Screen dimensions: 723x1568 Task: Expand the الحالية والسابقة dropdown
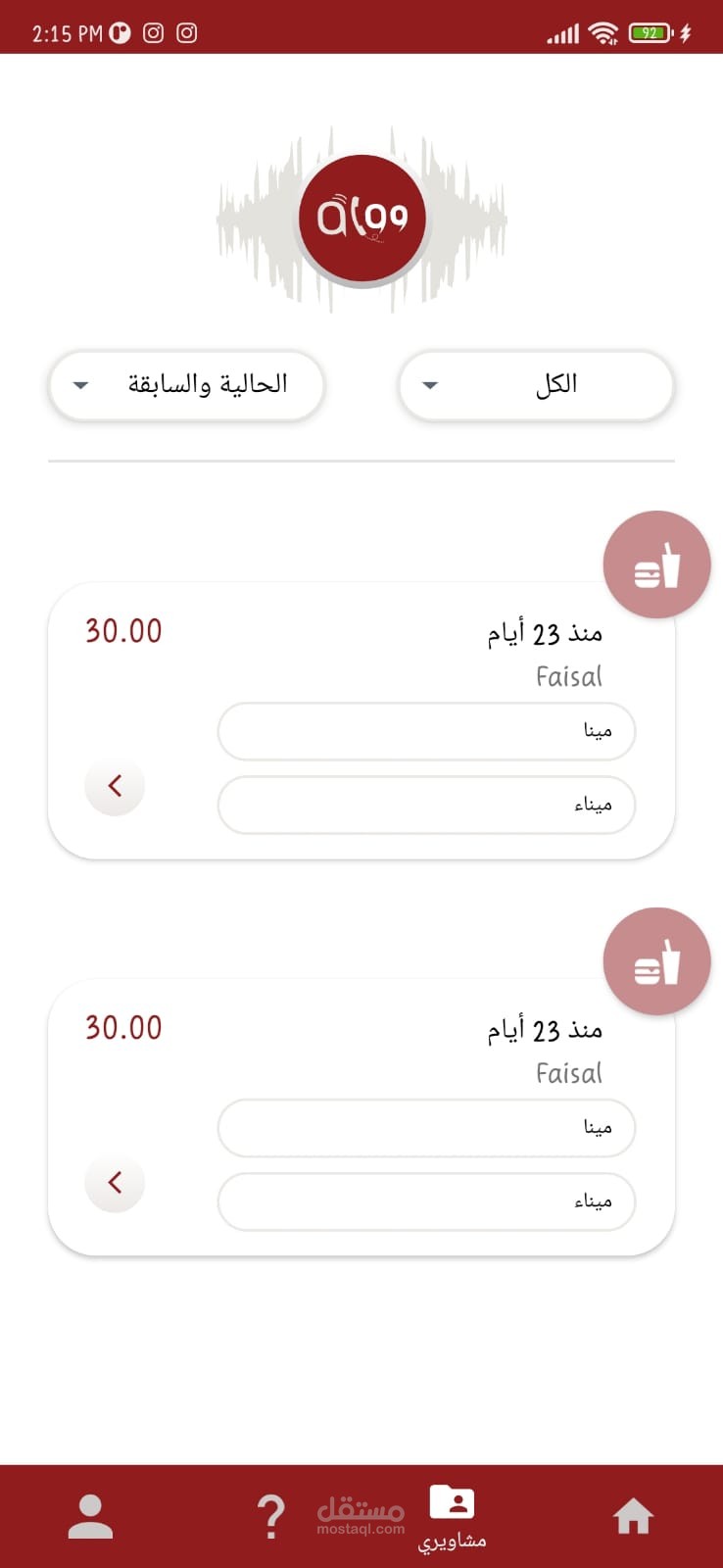pyautogui.click(x=186, y=385)
